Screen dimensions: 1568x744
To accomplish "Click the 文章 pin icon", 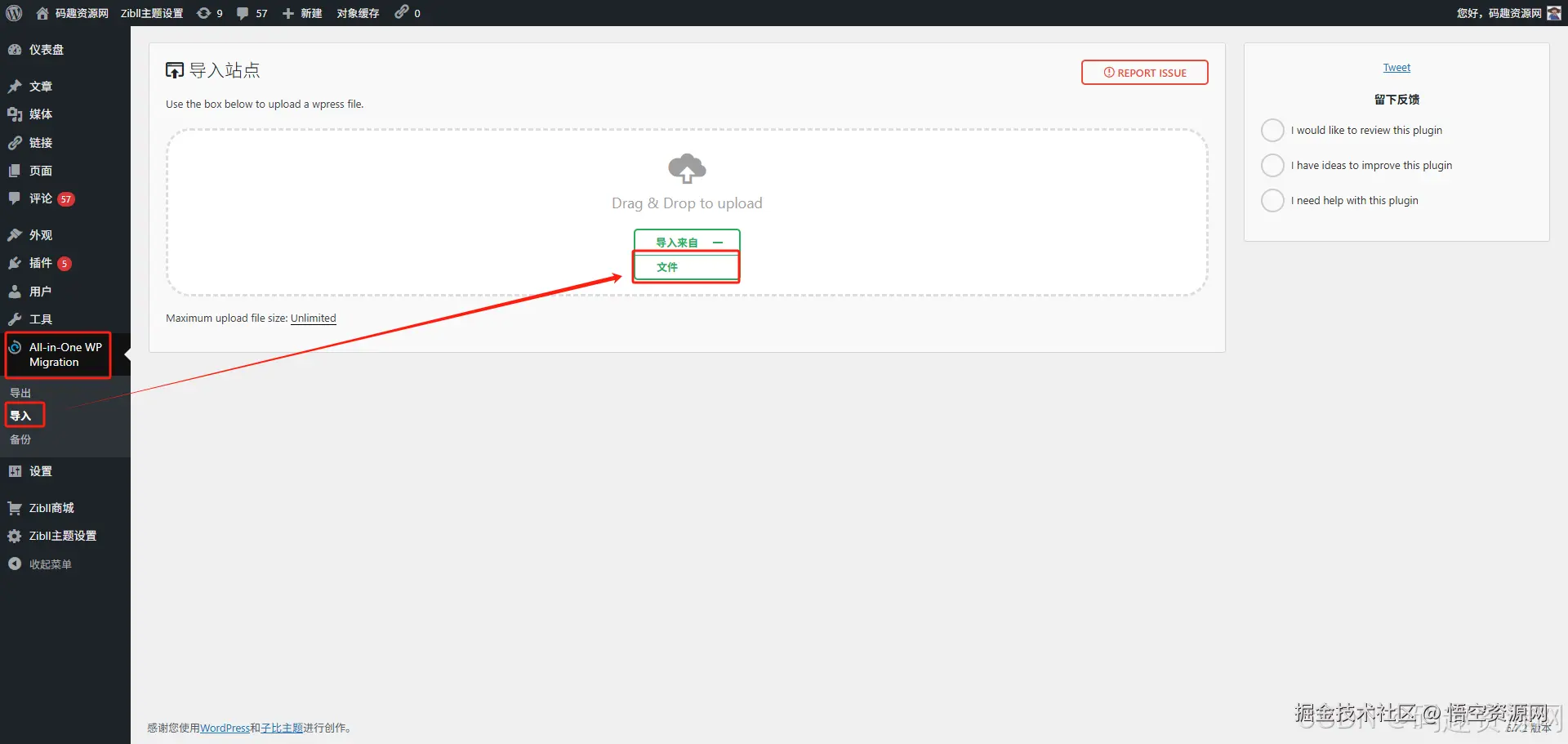I will tap(15, 87).
